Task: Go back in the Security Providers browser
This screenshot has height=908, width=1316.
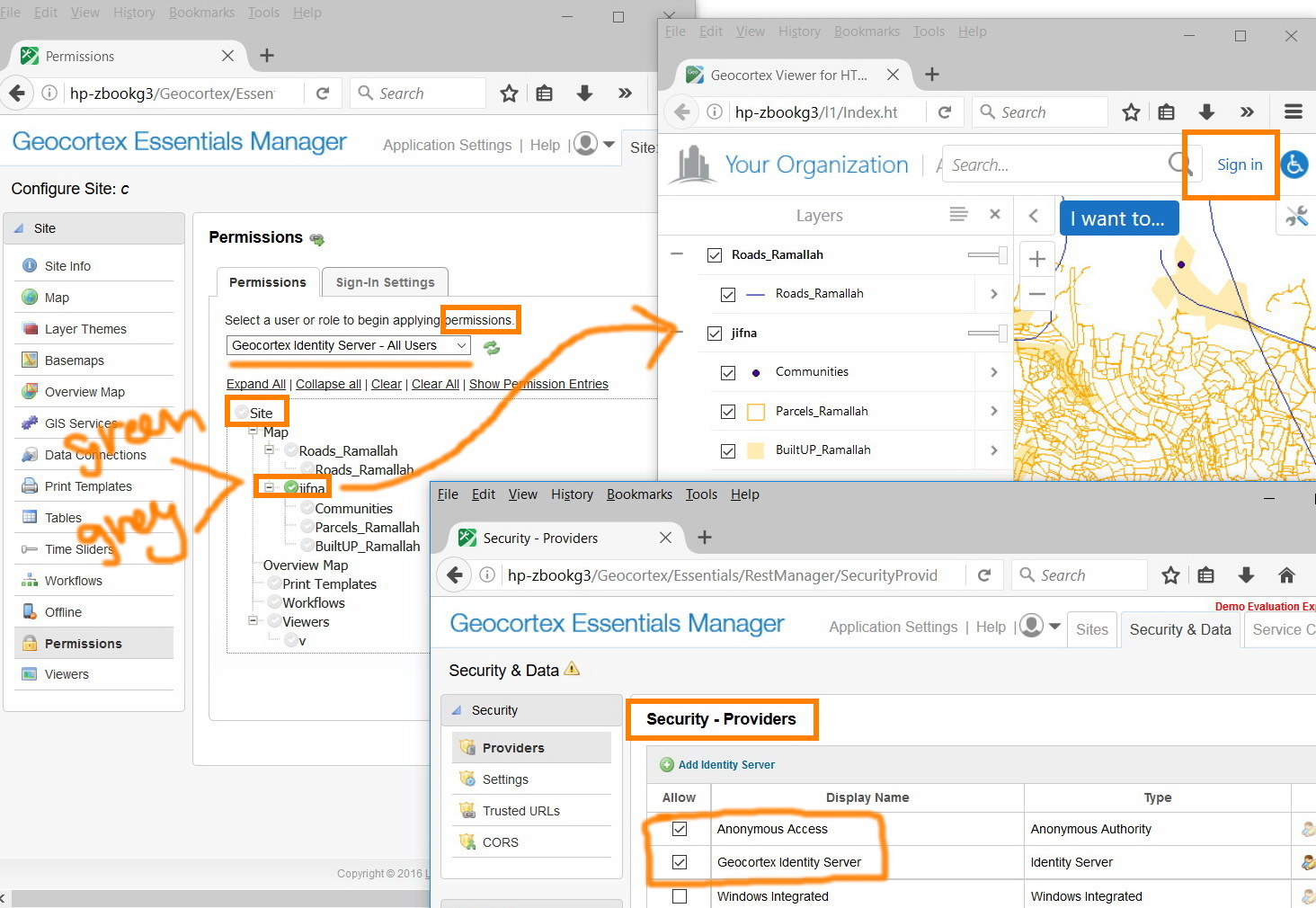Action: tap(455, 575)
